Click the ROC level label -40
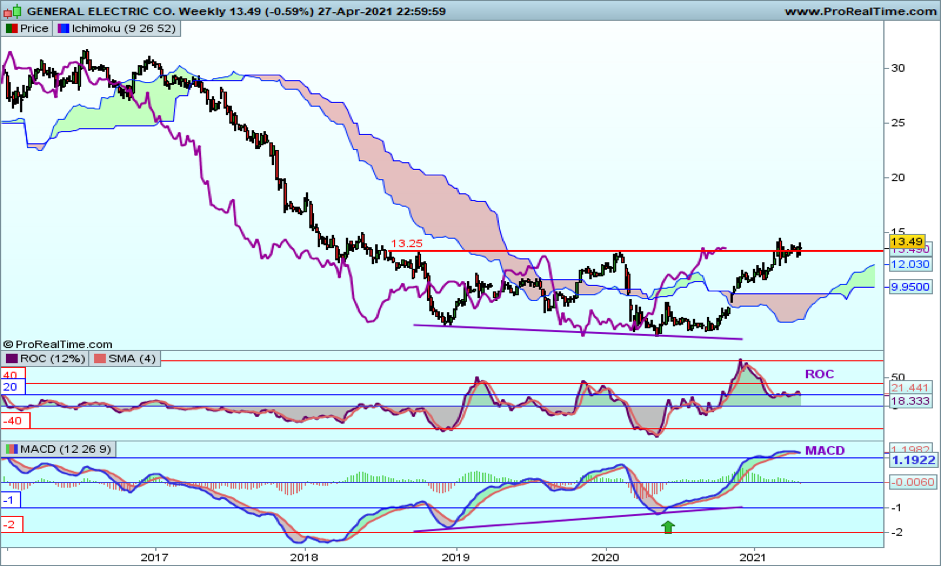941x566 pixels. pyautogui.click(x=14, y=420)
